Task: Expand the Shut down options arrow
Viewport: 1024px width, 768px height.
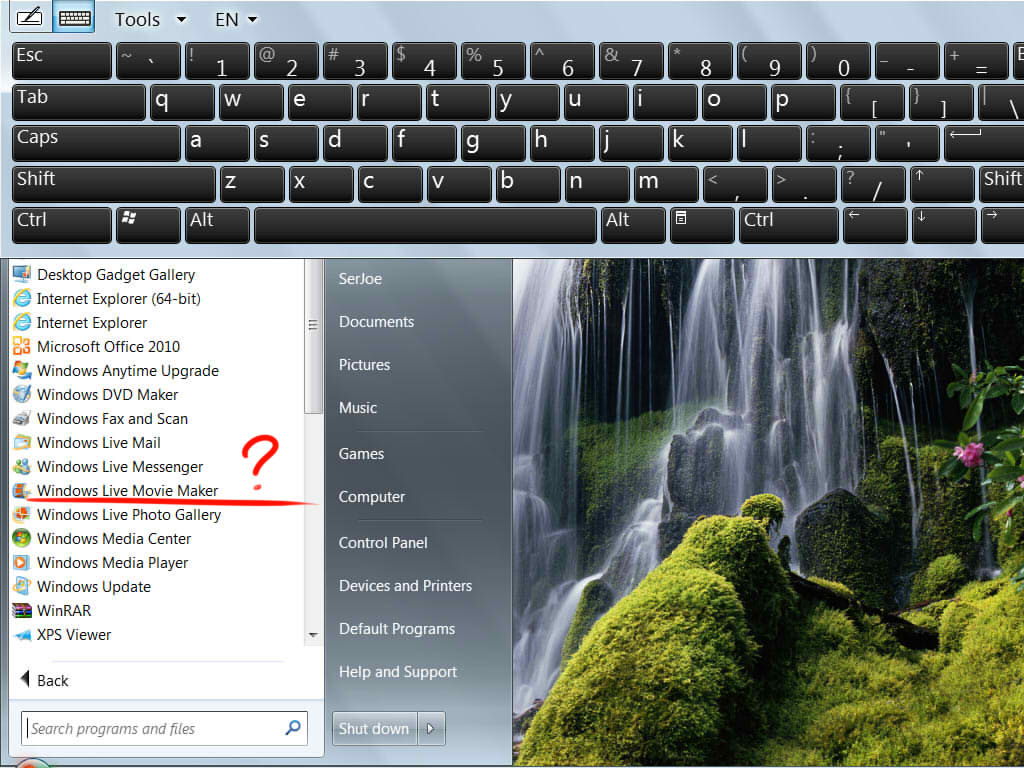Action: coord(431,728)
